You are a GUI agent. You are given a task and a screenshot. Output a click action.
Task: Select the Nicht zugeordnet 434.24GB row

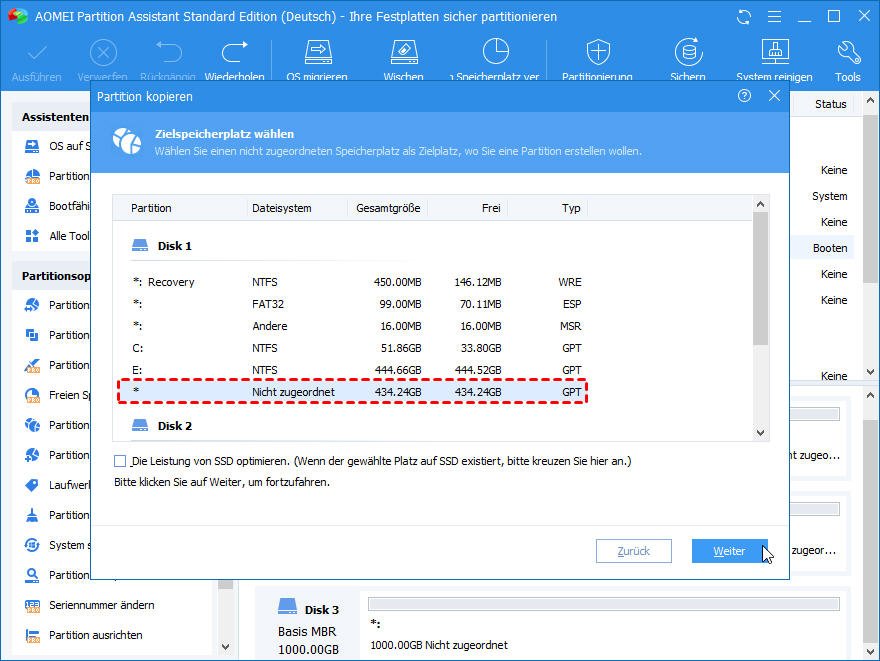[x=352, y=392]
